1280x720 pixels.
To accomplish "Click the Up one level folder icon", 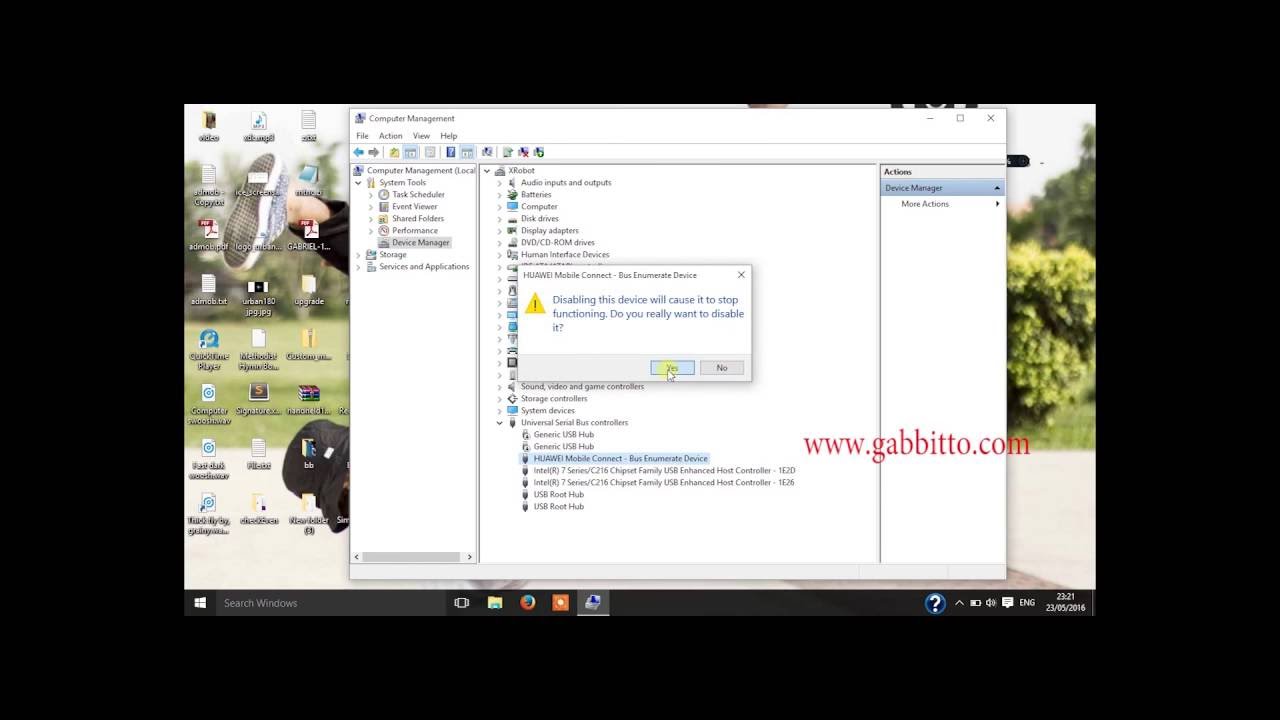I will [394, 152].
